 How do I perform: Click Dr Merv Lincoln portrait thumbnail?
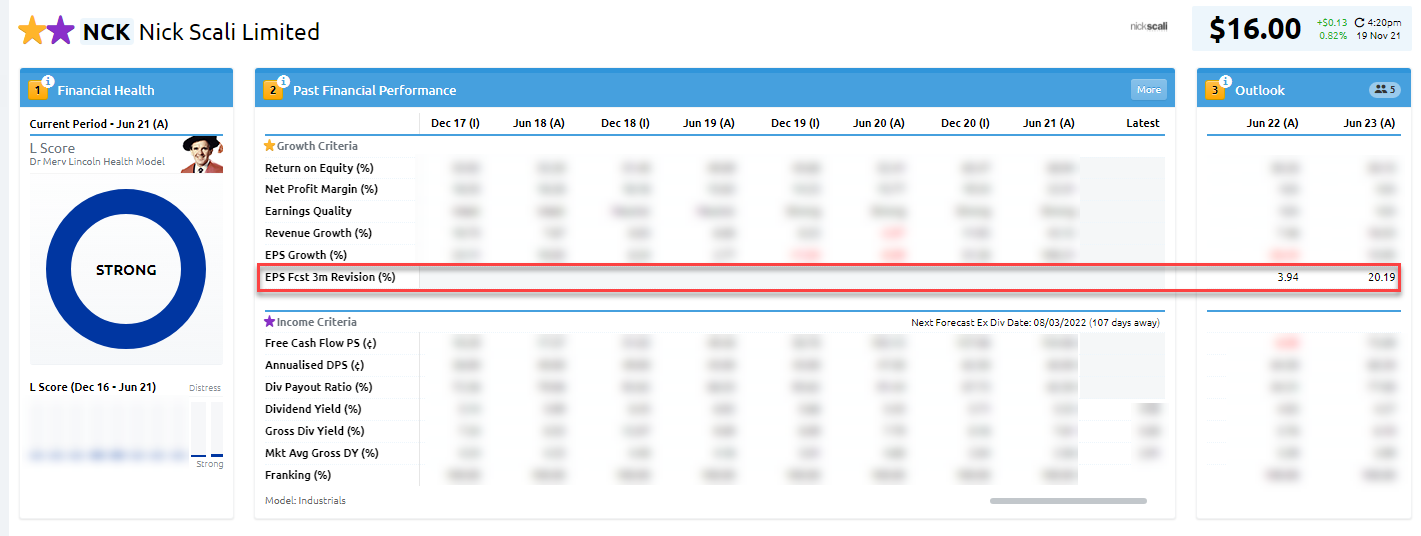click(202, 154)
